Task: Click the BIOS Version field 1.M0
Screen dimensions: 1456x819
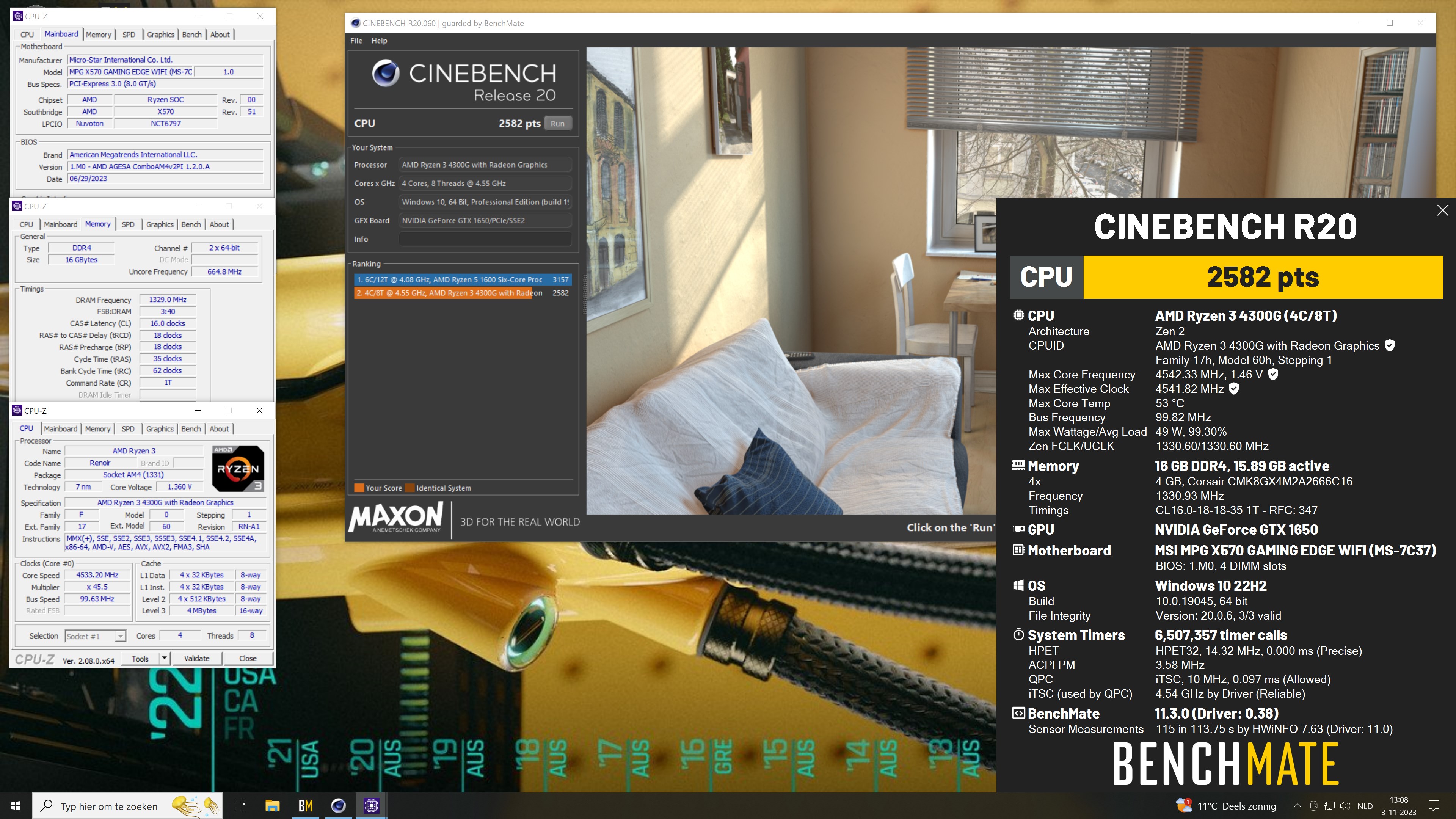Action: (166, 167)
